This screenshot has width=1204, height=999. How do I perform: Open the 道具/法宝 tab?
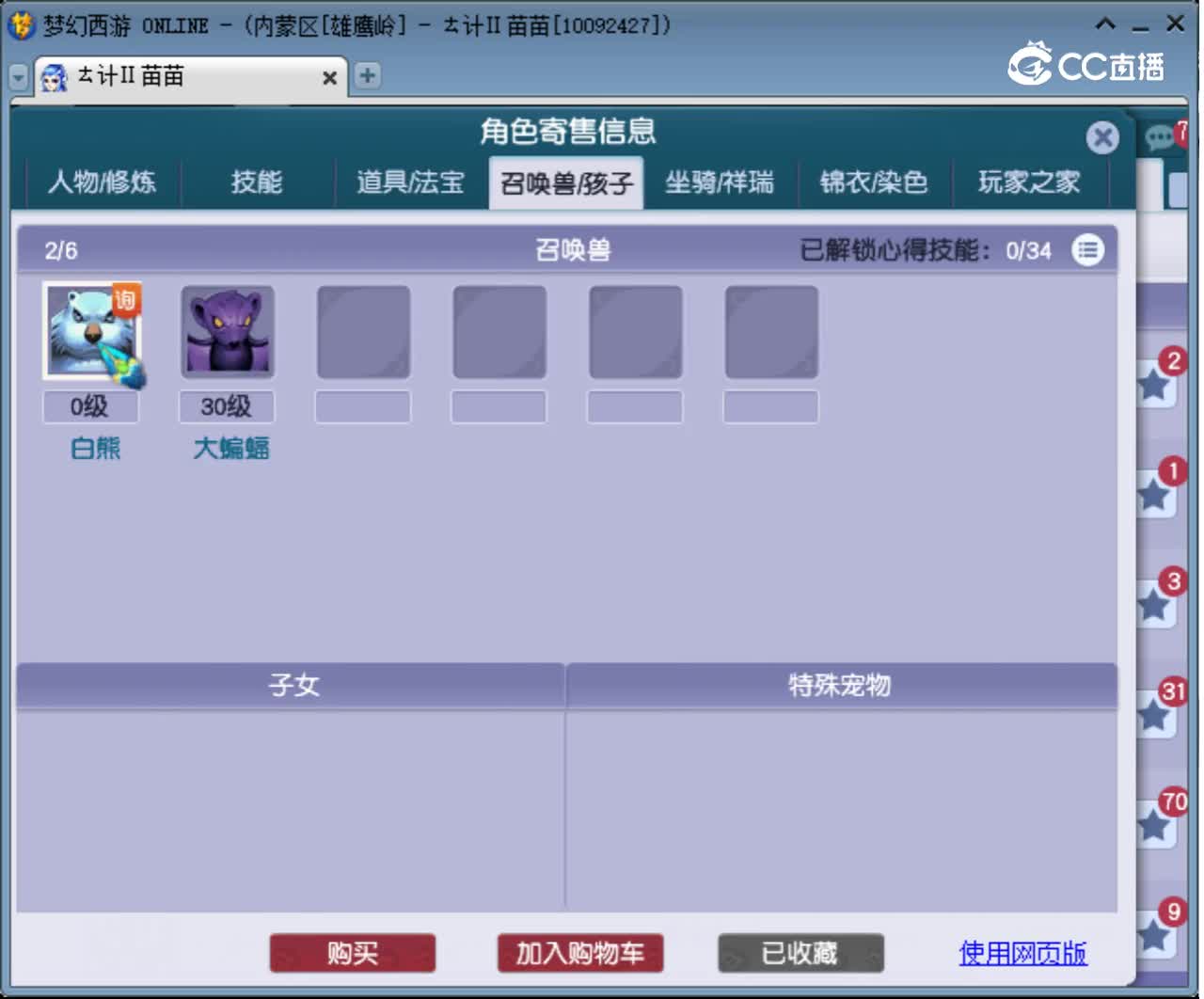click(x=410, y=182)
